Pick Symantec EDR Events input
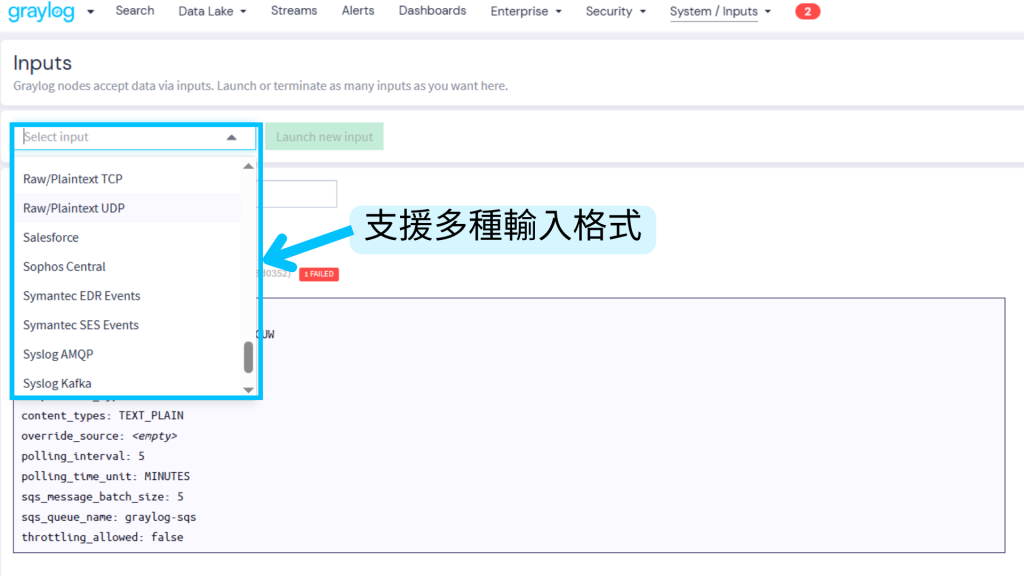 pyautogui.click(x=128, y=296)
